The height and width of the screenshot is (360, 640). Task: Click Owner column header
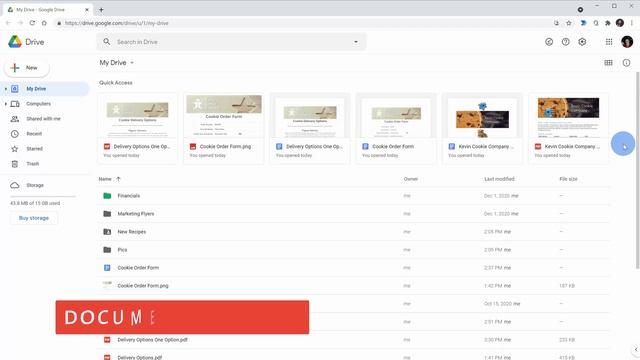click(411, 179)
